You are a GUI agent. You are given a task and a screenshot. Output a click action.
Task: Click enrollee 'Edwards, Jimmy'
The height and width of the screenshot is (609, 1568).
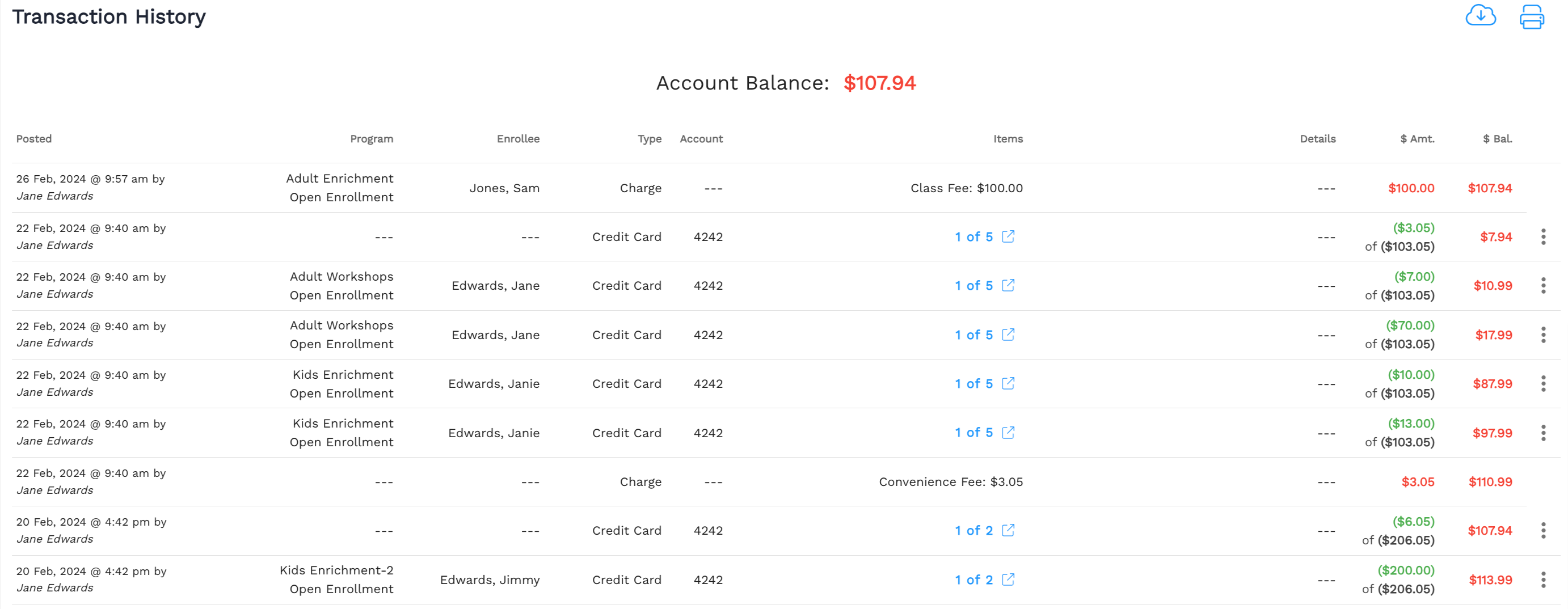(490, 580)
